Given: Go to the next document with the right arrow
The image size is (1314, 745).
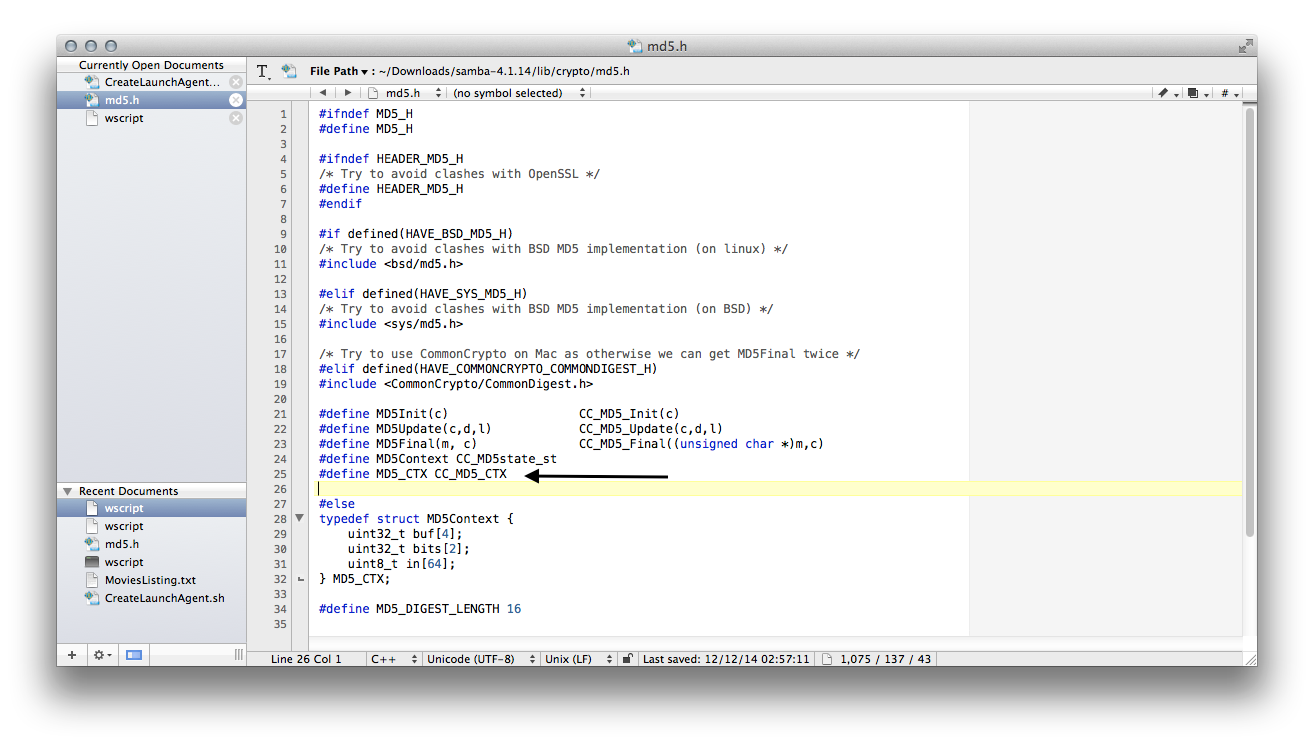Looking at the screenshot, I should pyautogui.click(x=348, y=93).
